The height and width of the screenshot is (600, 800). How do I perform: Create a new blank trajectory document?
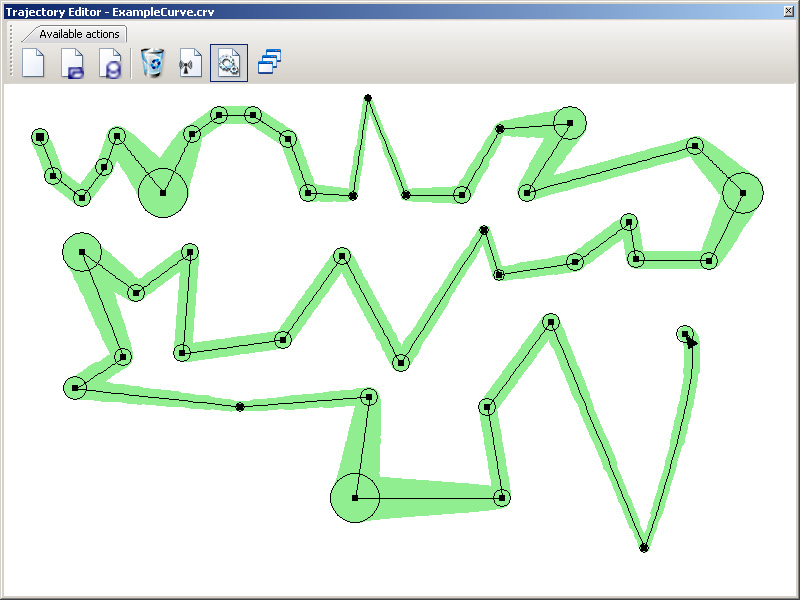click(33, 63)
